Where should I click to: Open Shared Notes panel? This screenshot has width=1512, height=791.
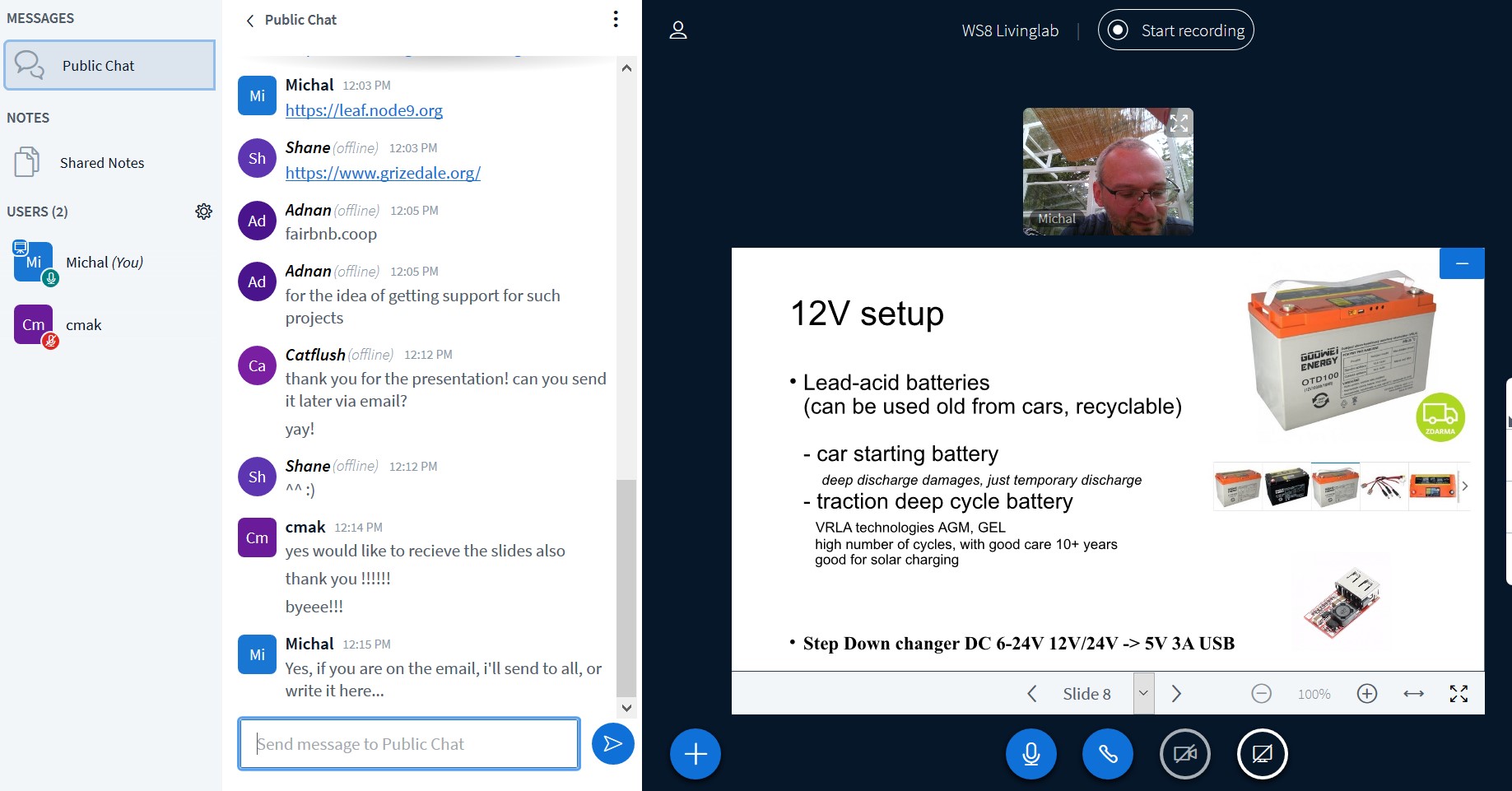click(102, 163)
